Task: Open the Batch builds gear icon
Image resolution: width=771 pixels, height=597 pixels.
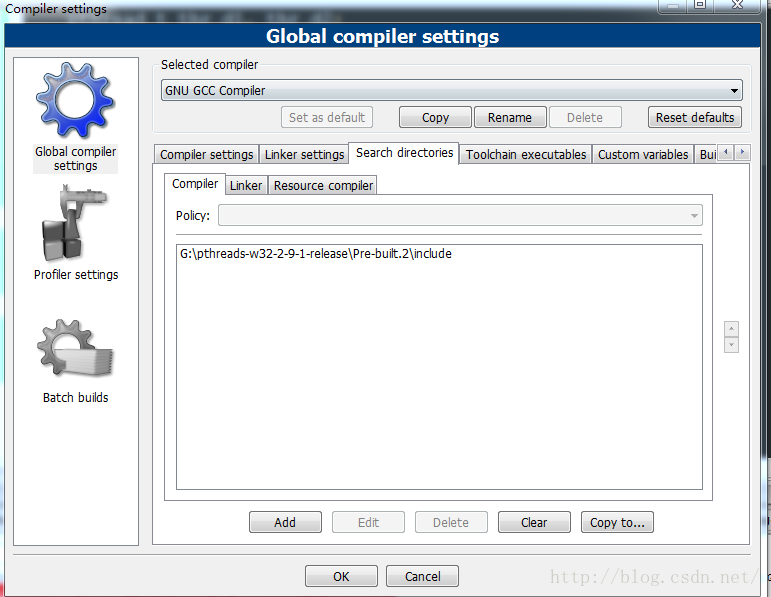Action: tap(75, 348)
